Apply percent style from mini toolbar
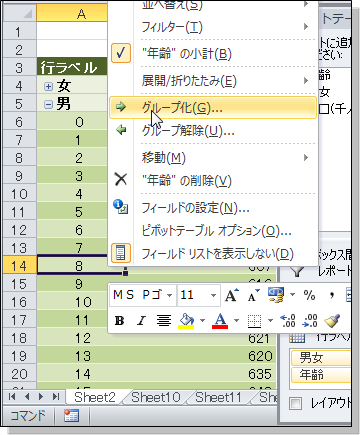This screenshot has width=360, height=435. (309, 295)
